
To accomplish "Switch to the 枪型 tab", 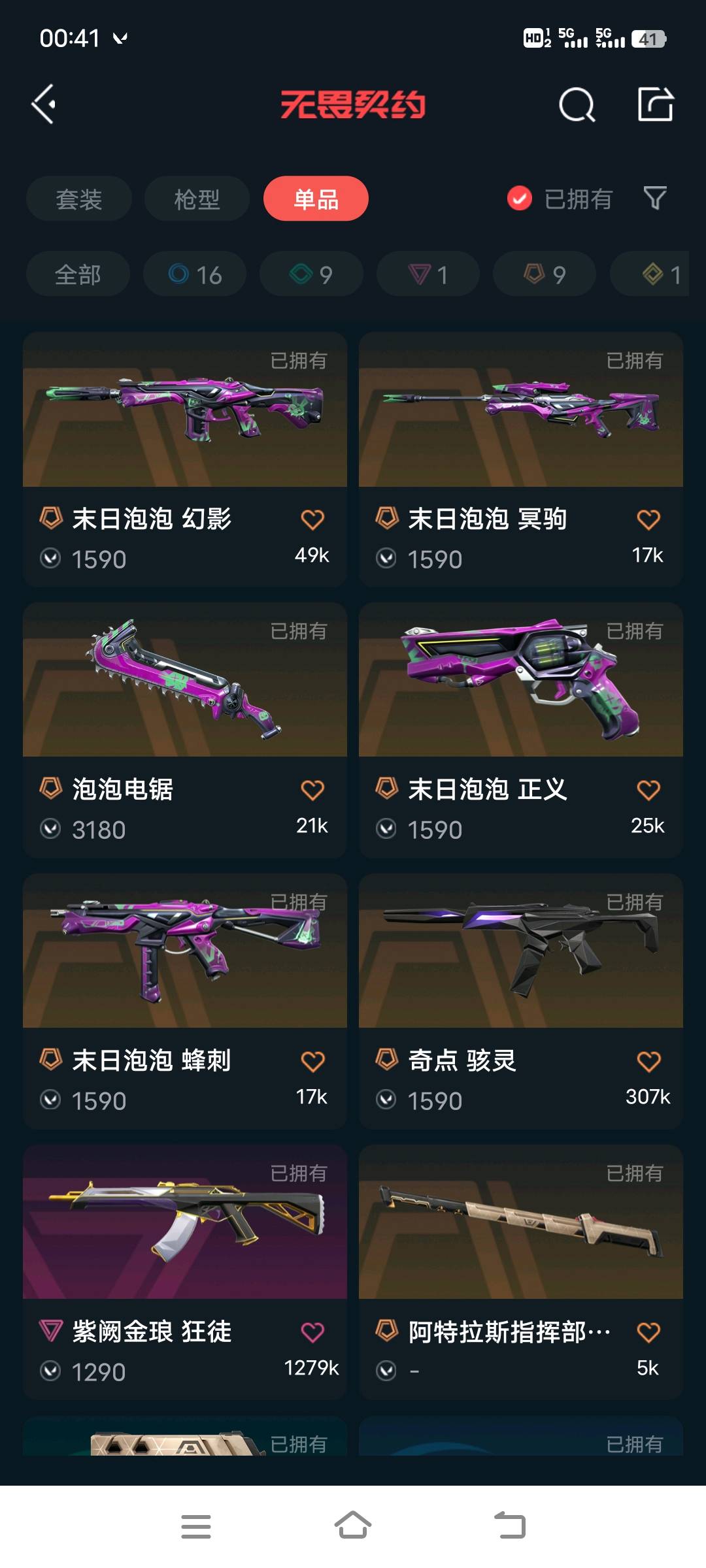I will (197, 199).
